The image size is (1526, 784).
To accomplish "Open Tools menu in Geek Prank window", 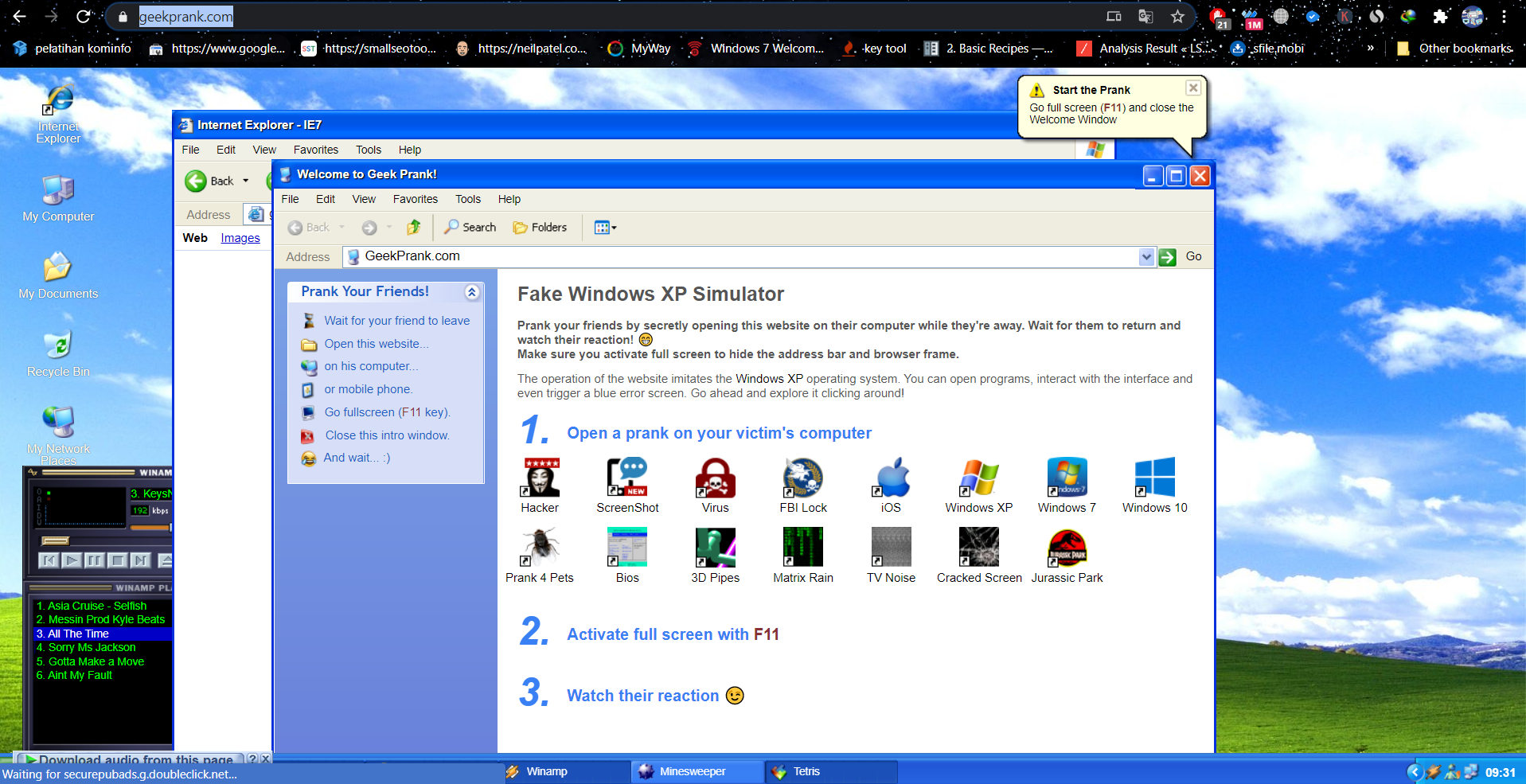I will pyautogui.click(x=468, y=199).
